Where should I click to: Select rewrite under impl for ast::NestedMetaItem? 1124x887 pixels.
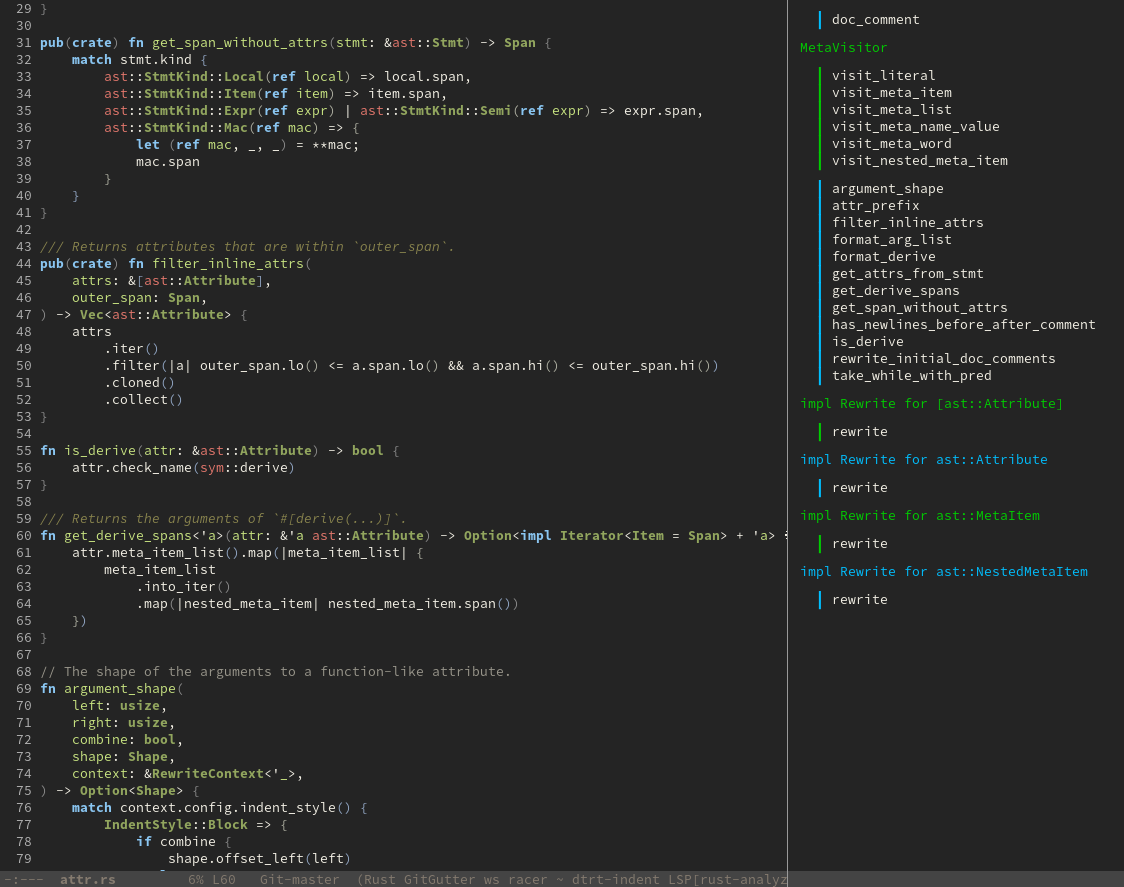[x=859, y=599]
